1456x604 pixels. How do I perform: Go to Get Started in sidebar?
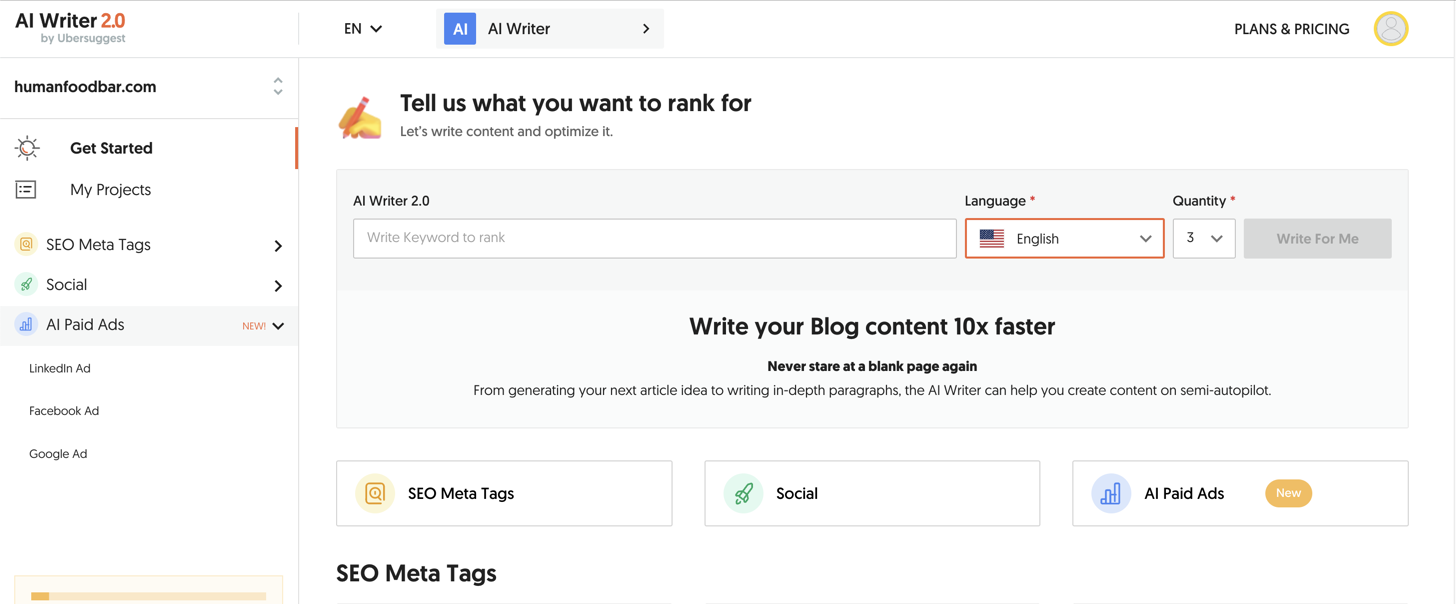click(111, 148)
